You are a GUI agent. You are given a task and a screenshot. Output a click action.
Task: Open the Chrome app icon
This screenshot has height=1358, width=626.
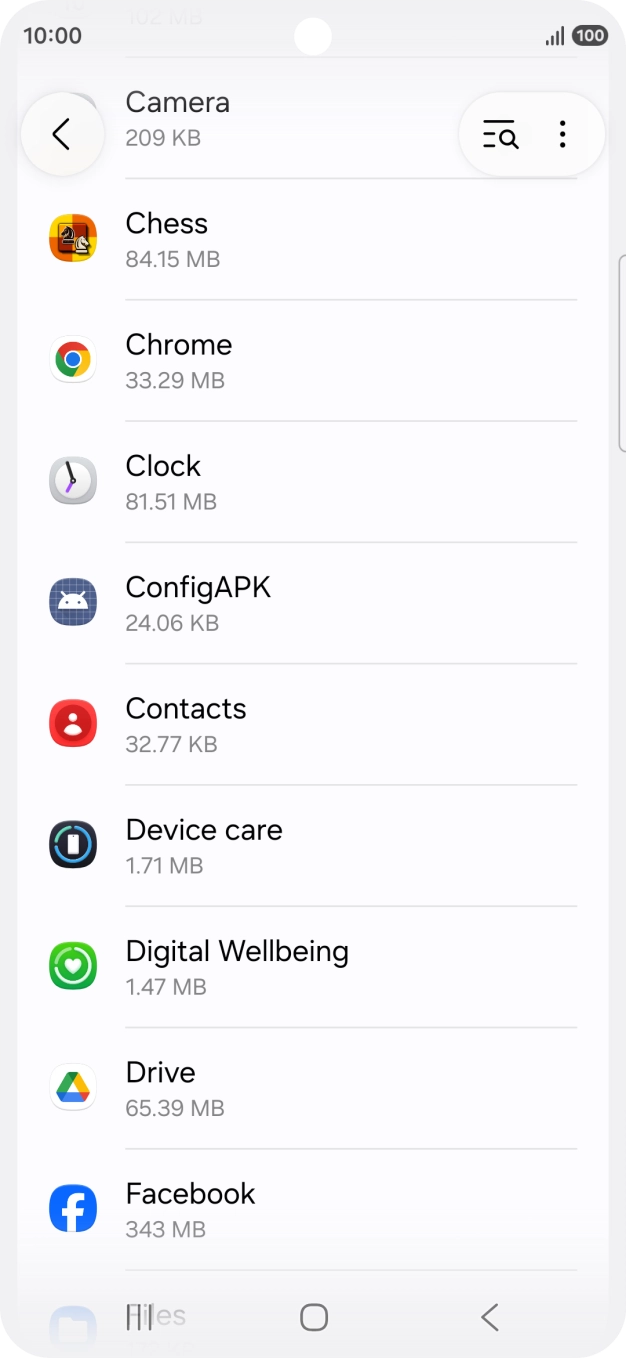tap(73, 358)
